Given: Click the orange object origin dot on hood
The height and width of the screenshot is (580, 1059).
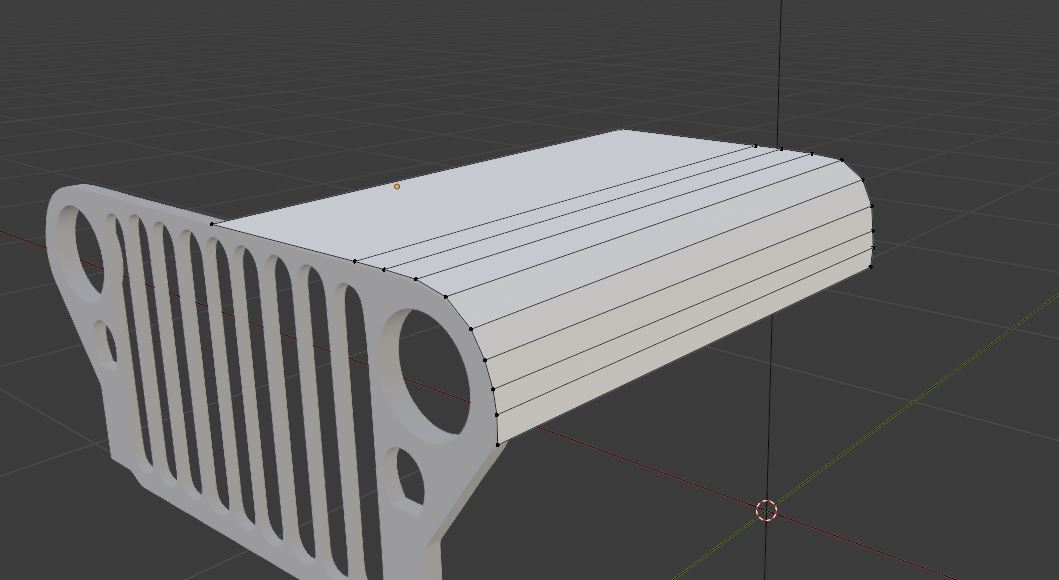Looking at the screenshot, I should coord(397,186).
